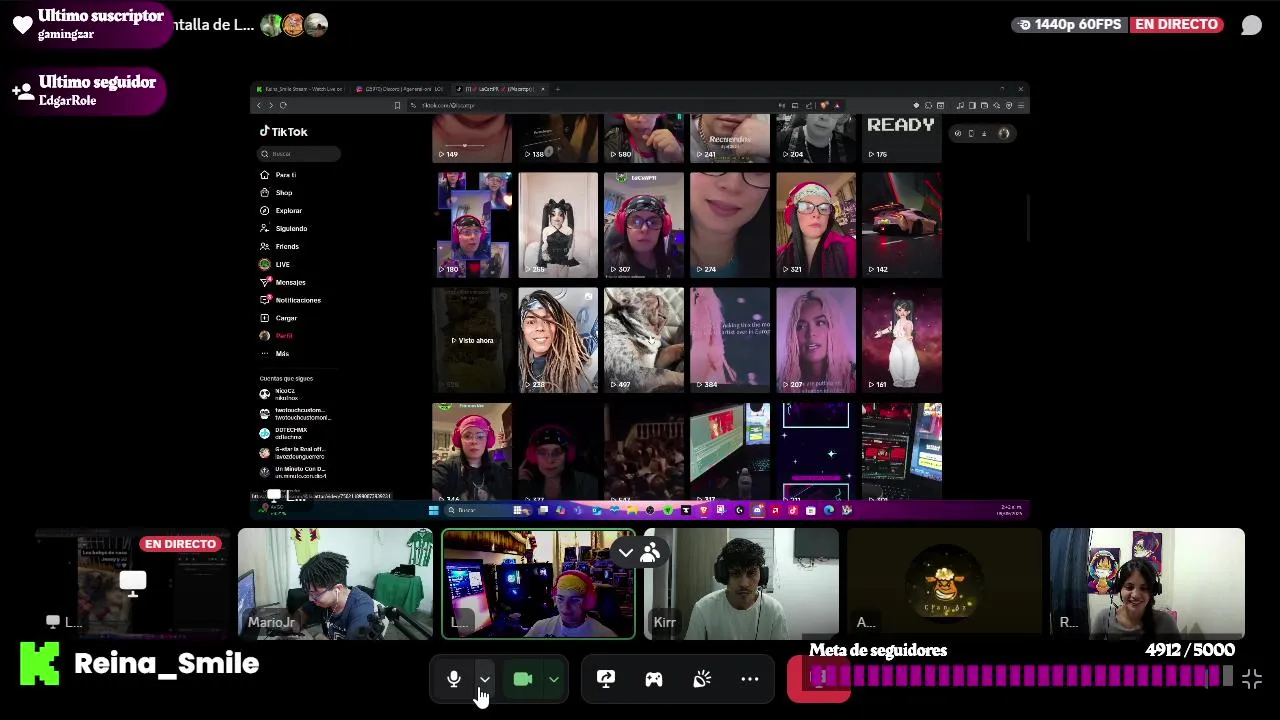This screenshot has width=1280, height=720.
Task: Open the READY video with 175 views
Action: point(902,138)
